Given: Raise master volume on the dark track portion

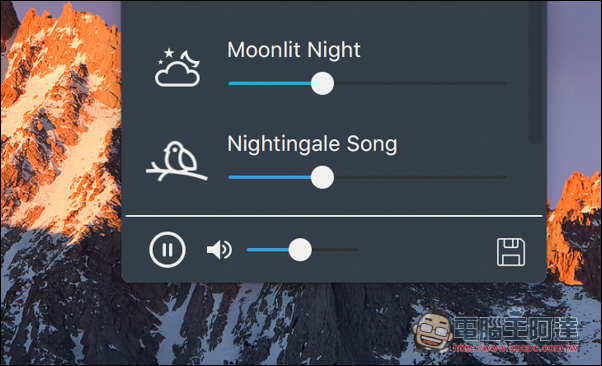Looking at the screenshot, I should [335, 250].
